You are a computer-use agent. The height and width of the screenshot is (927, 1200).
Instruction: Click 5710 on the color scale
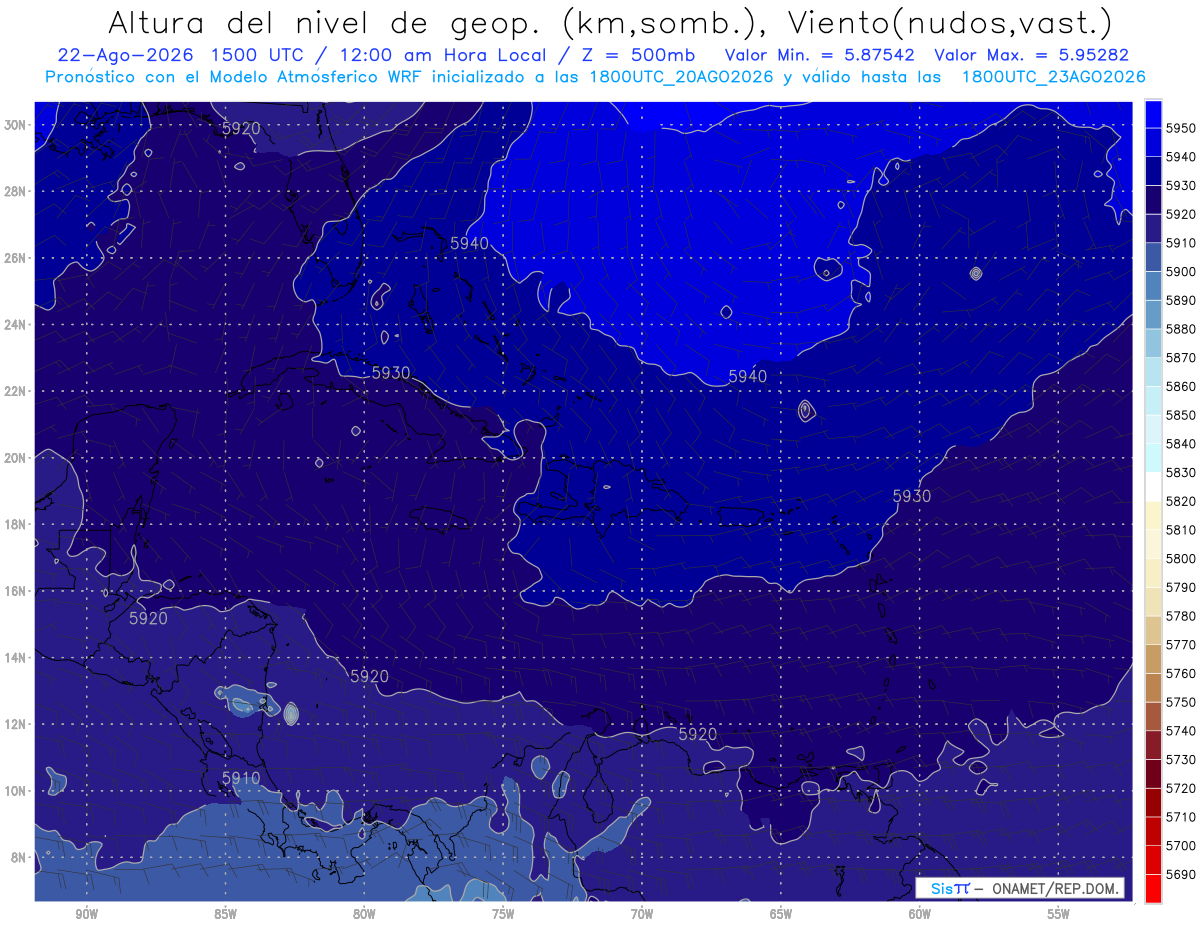(x=1181, y=817)
